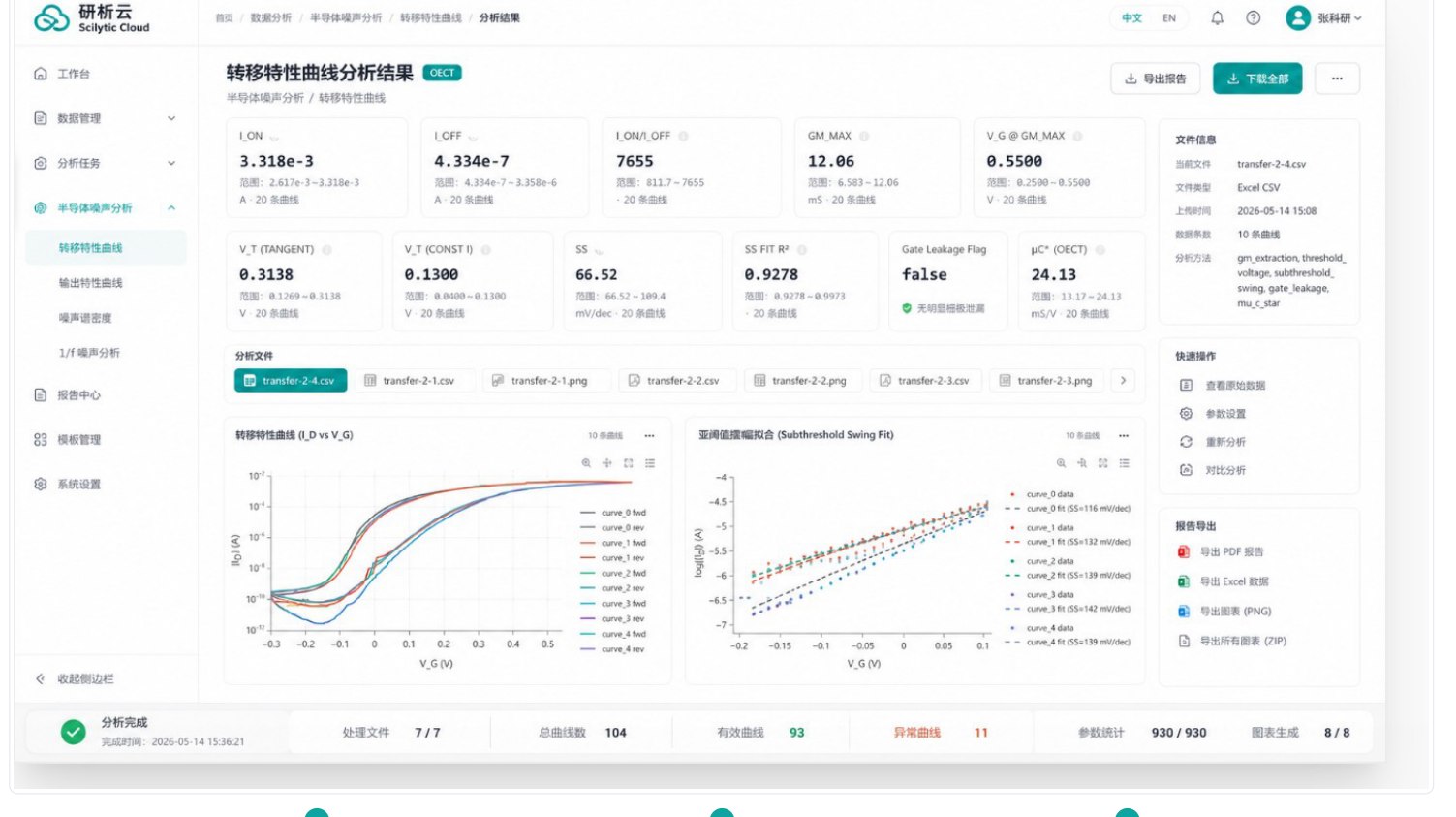Select the transfer-2-2.png file tab
The image size is (1456, 817).
tap(804, 381)
